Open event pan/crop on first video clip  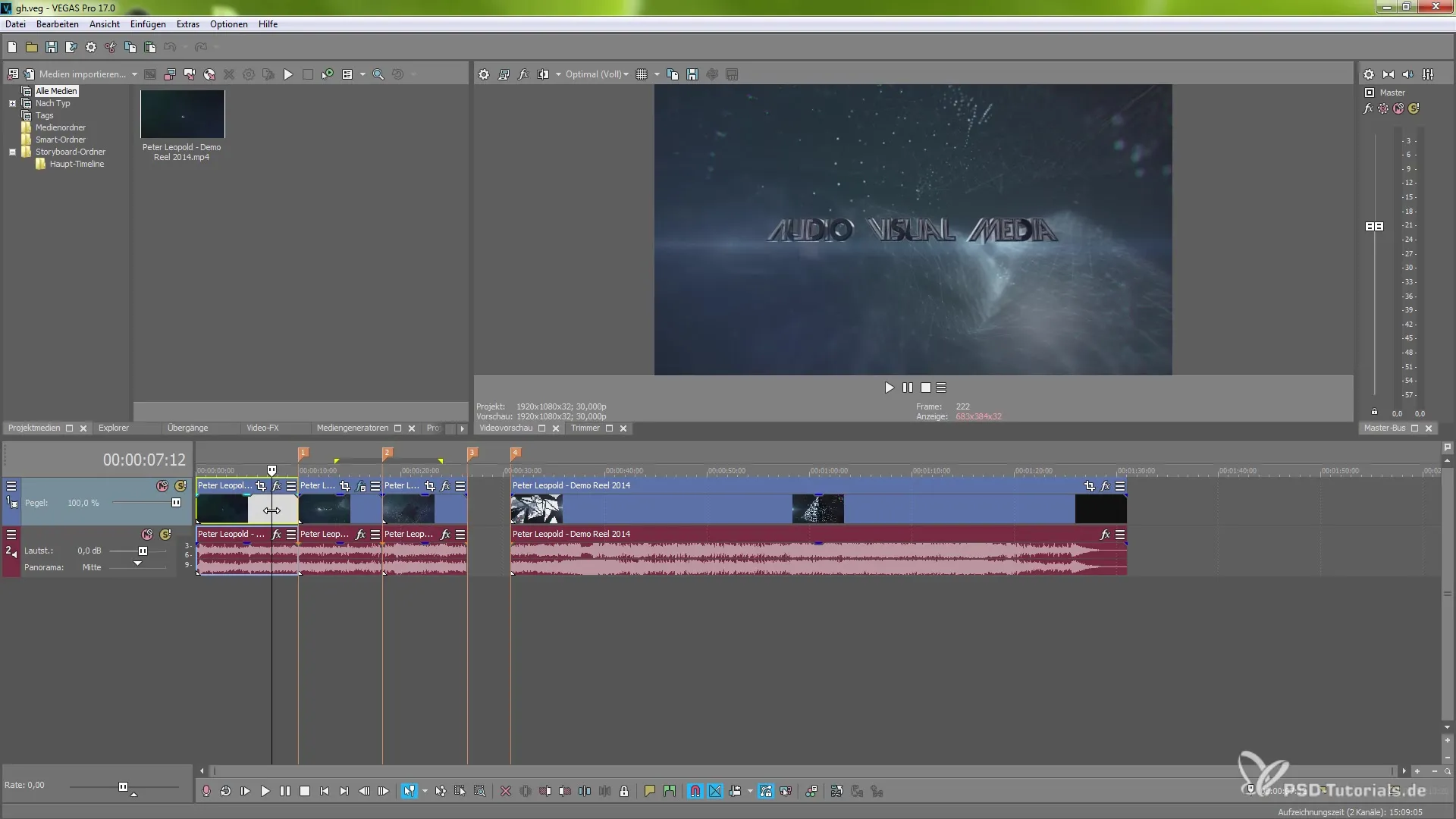tap(261, 486)
